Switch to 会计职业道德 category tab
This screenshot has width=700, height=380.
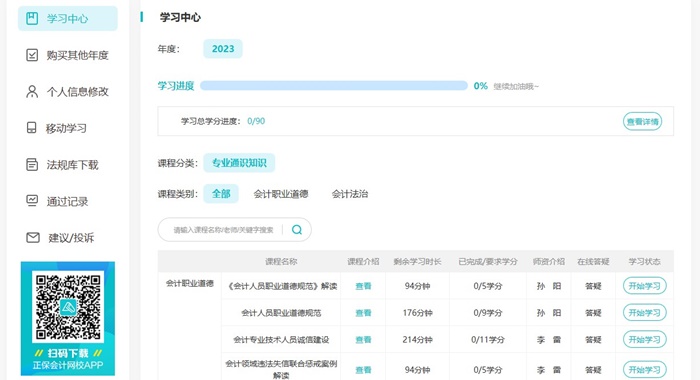tap(281, 194)
